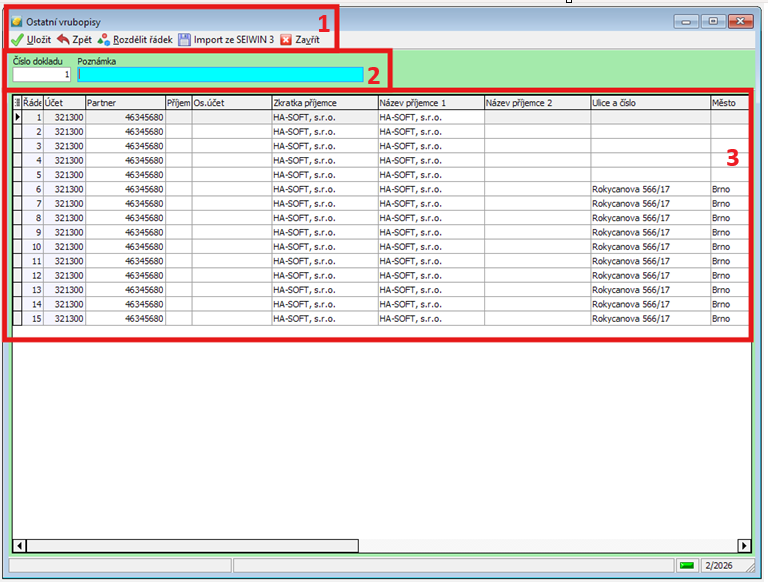Click the 2/2026 period in status bar
This screenshot has height=582, width=768.
coord(719,565)
